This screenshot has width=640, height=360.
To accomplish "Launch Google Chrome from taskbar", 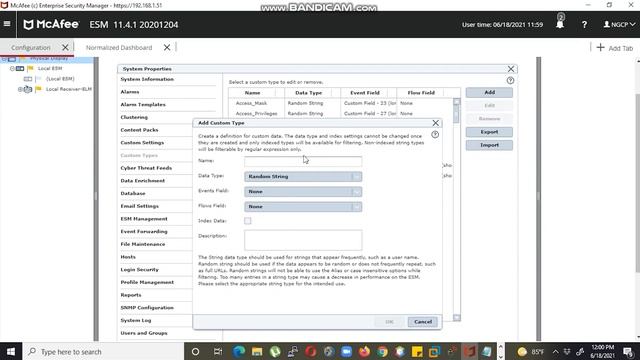I will 382,351.
